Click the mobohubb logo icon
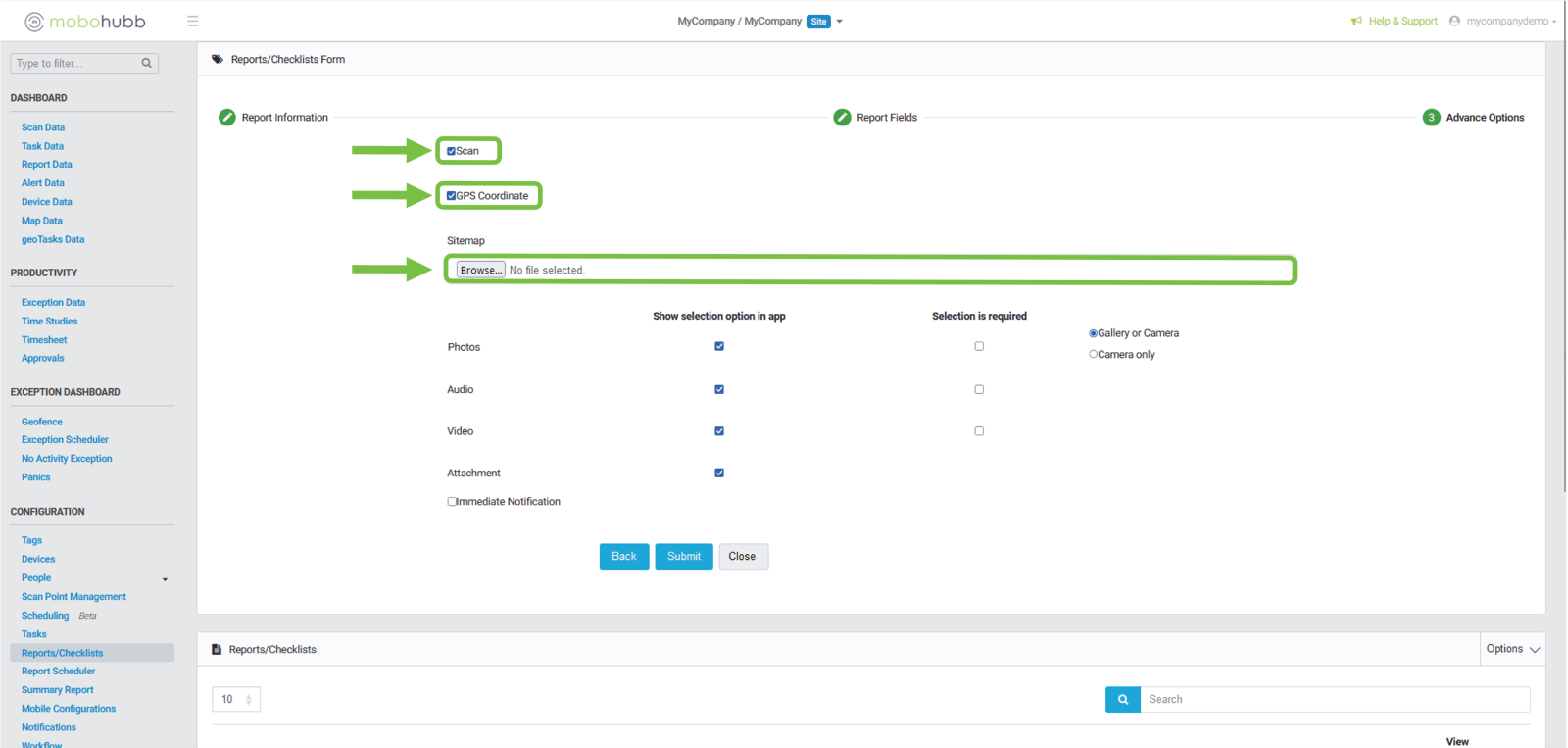Screen dimensions: 1568x748 (x=34, y=22)
